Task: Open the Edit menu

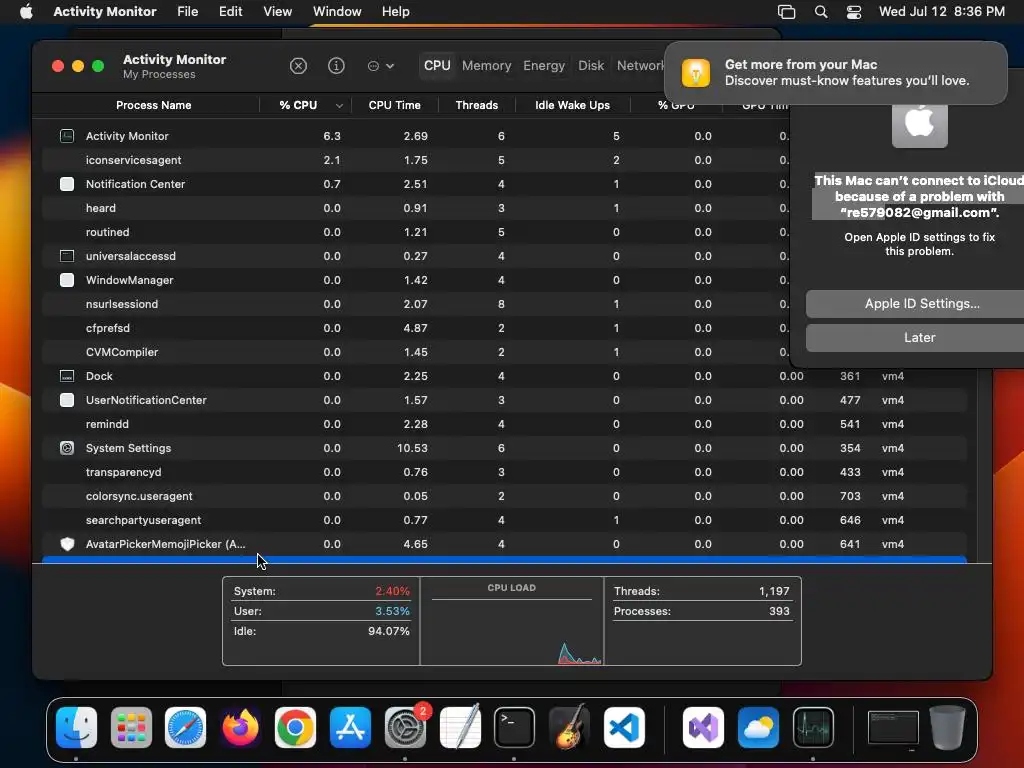Action: coord(231,12)
